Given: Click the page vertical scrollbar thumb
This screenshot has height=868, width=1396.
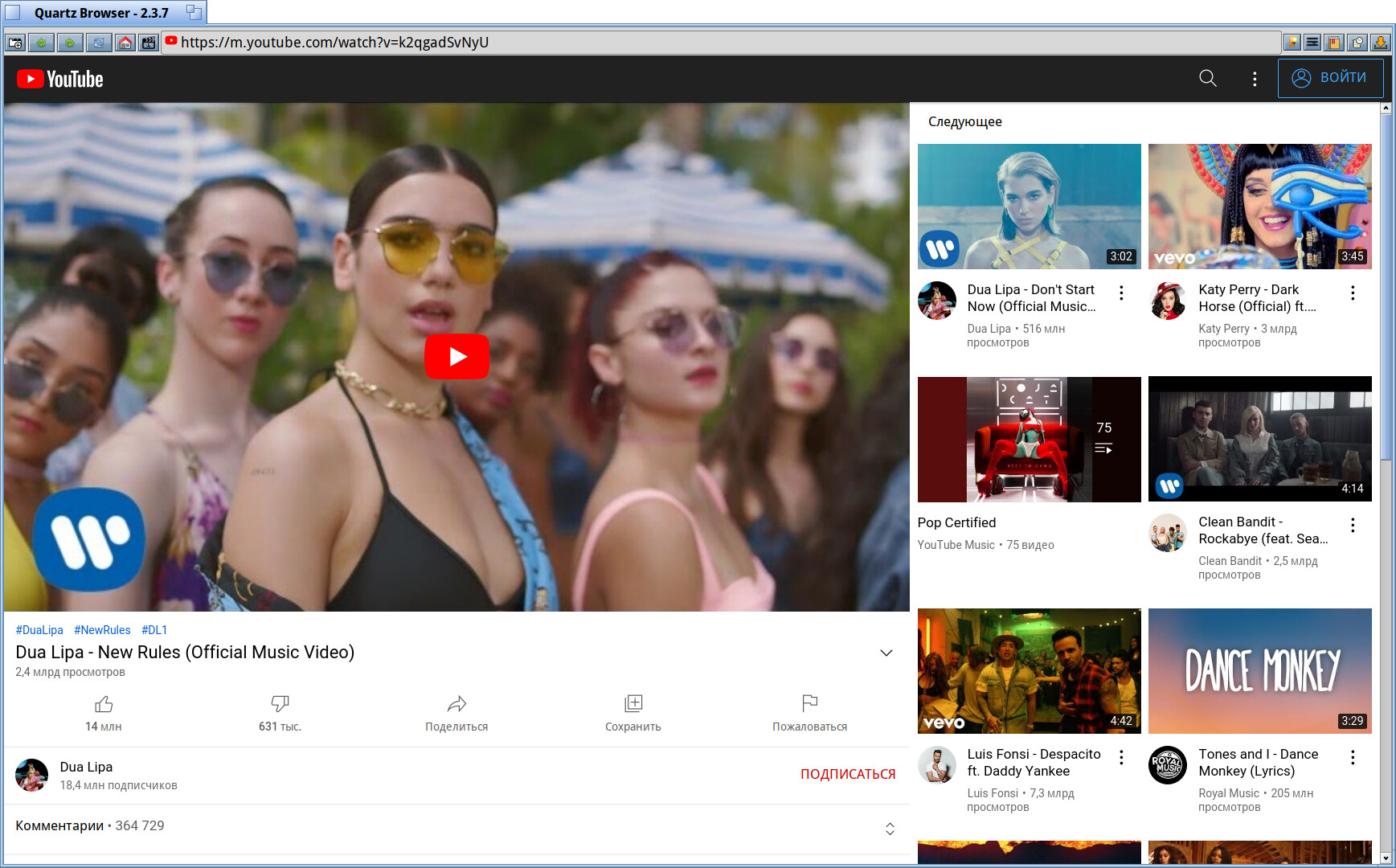Looking at the screenshot, I should pos(1386,285).
